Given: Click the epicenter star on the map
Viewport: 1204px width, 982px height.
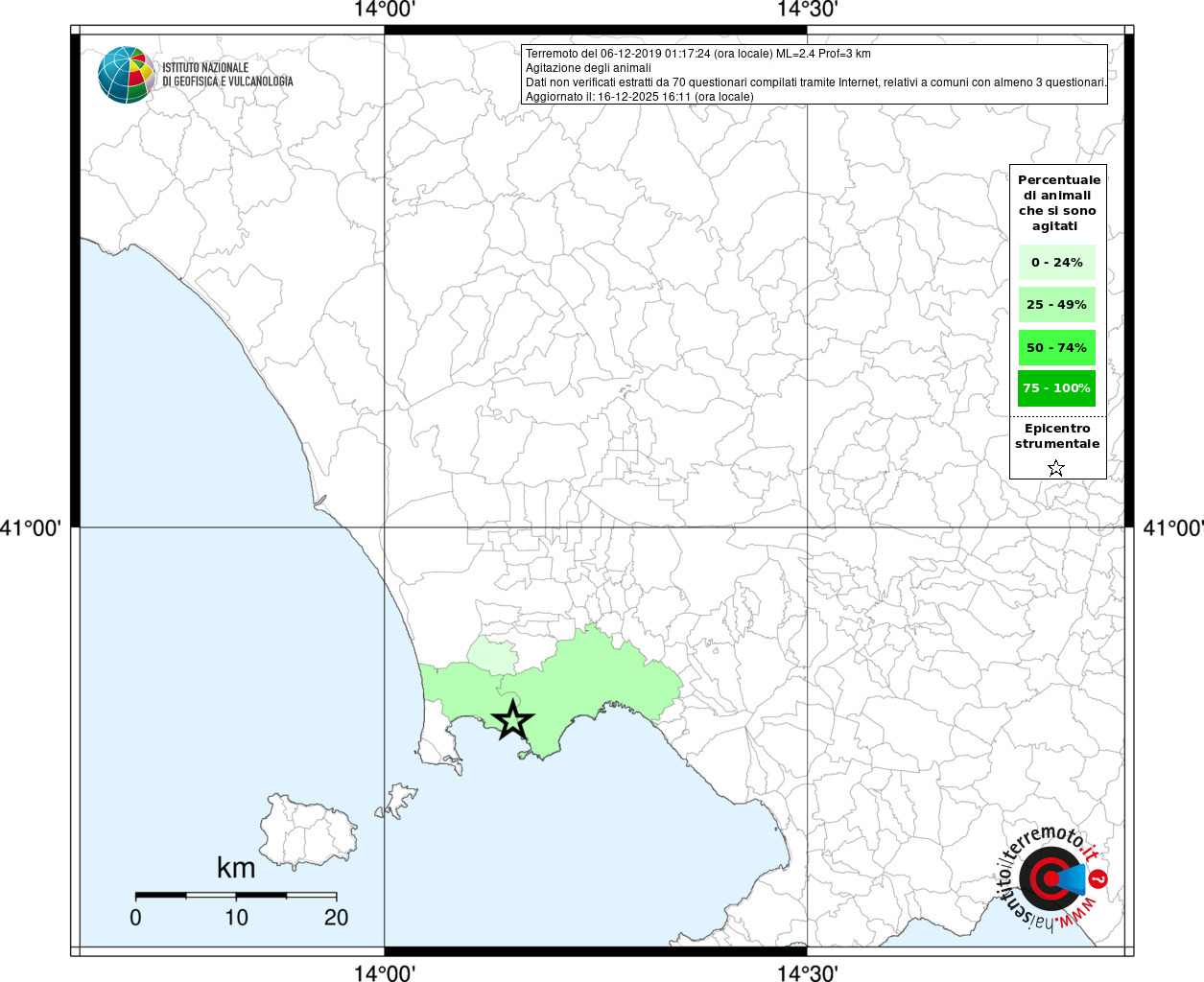Looking at the screenshot, I should [512, 720].
